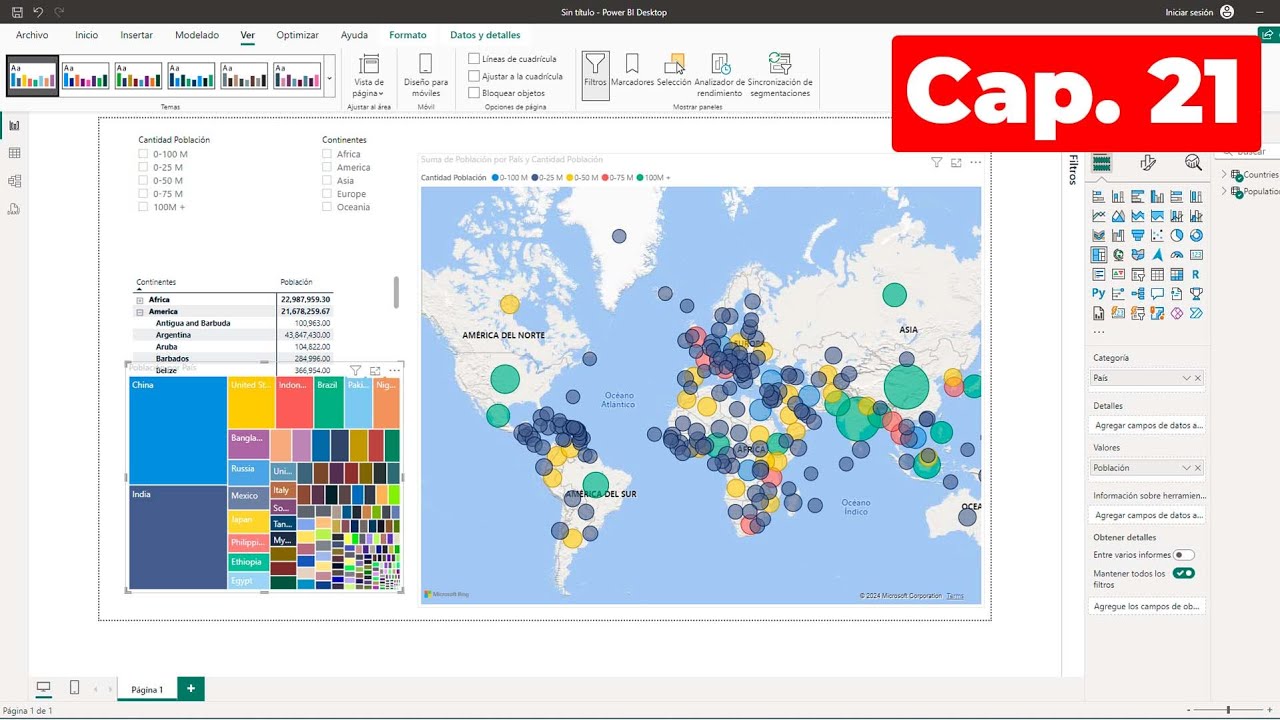
Task: Tick the Africa continent checkbox
Action: coord(327,154)
